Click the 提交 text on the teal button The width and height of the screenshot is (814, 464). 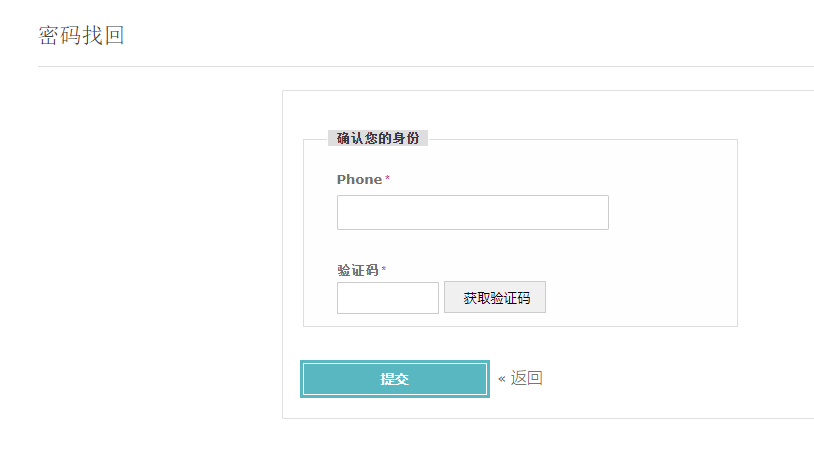coord(395,379)
